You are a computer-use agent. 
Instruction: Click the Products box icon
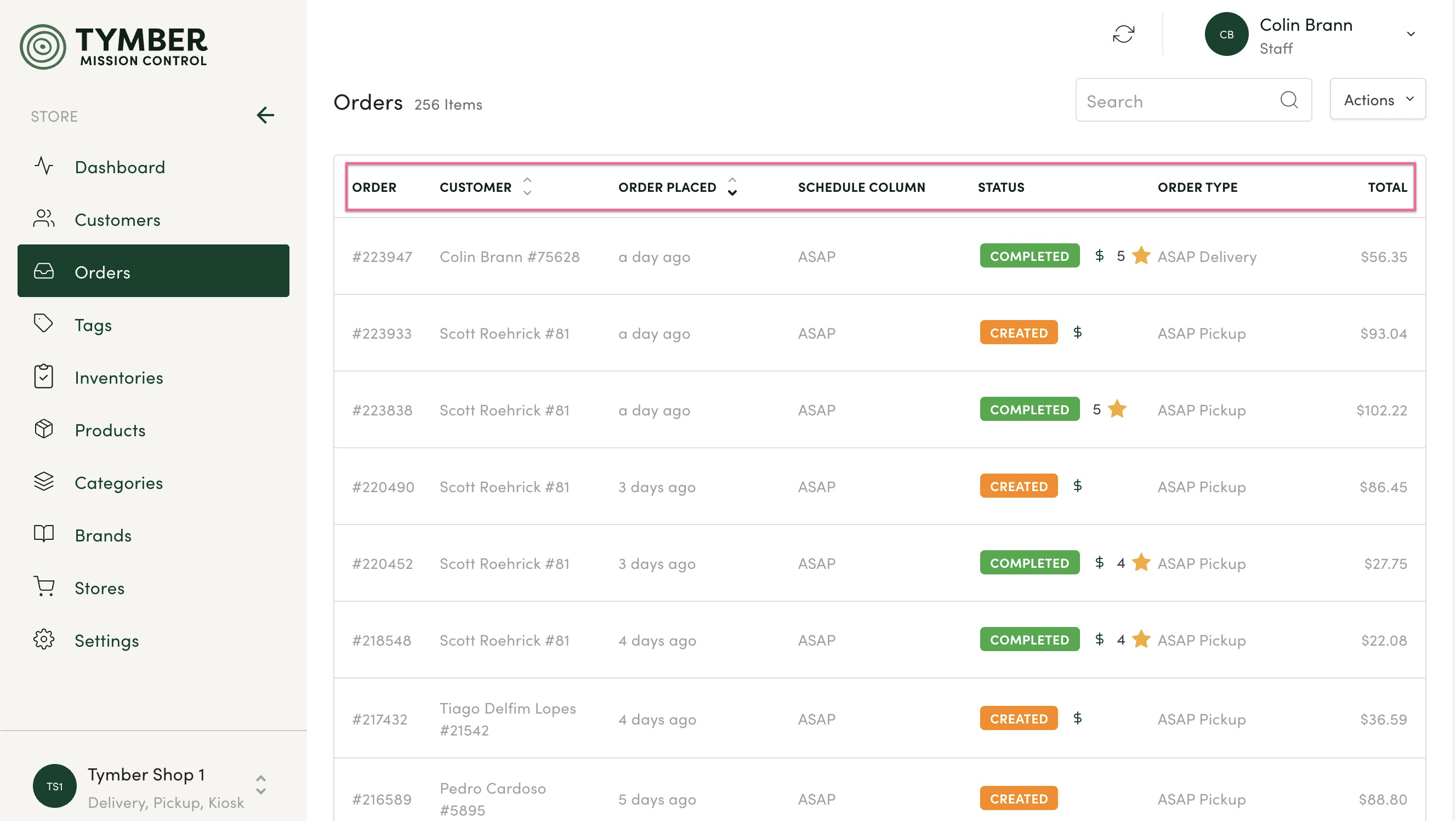[x=43, y=429]
